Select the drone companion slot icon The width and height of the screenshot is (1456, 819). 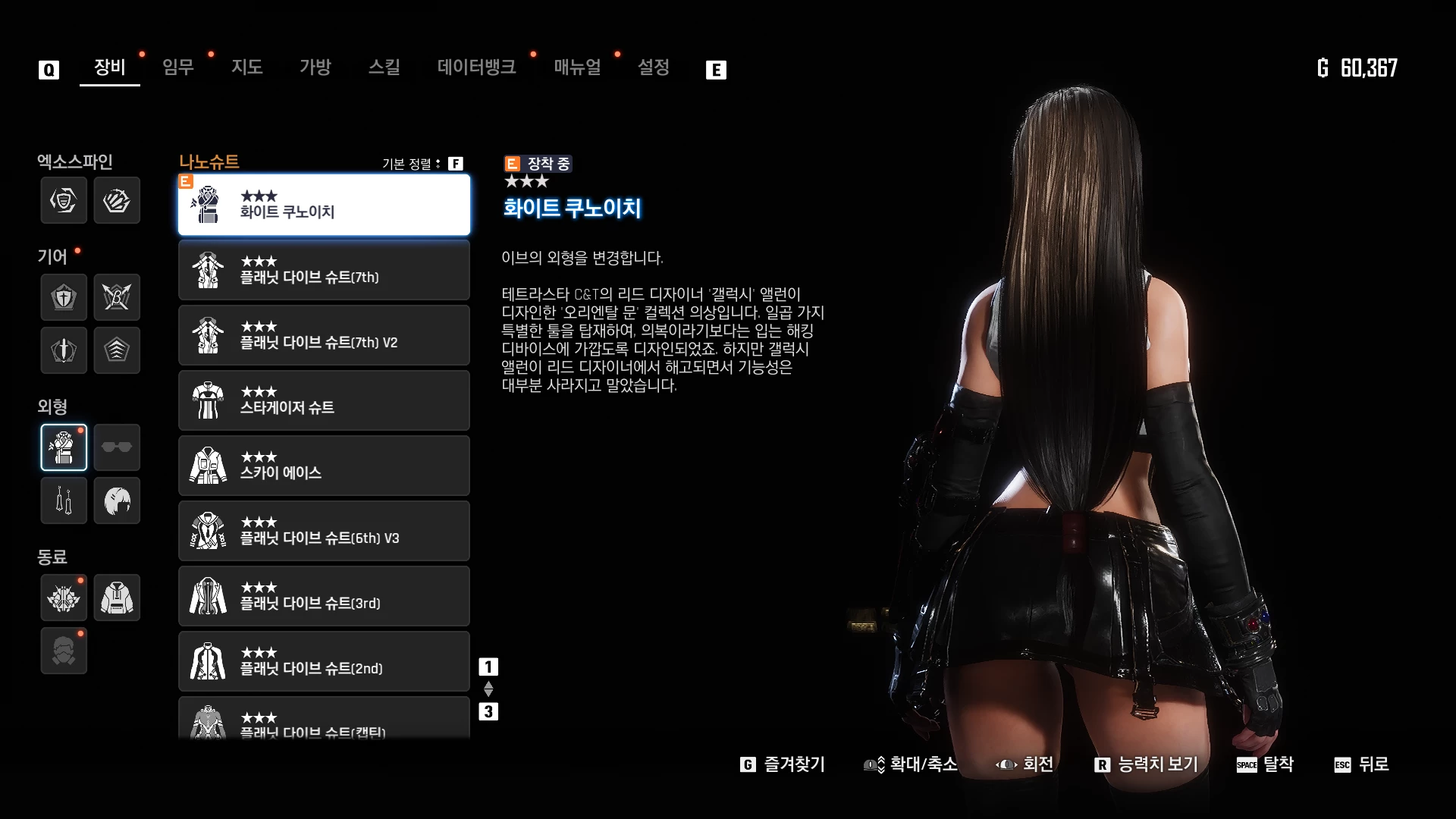(64, 598)
